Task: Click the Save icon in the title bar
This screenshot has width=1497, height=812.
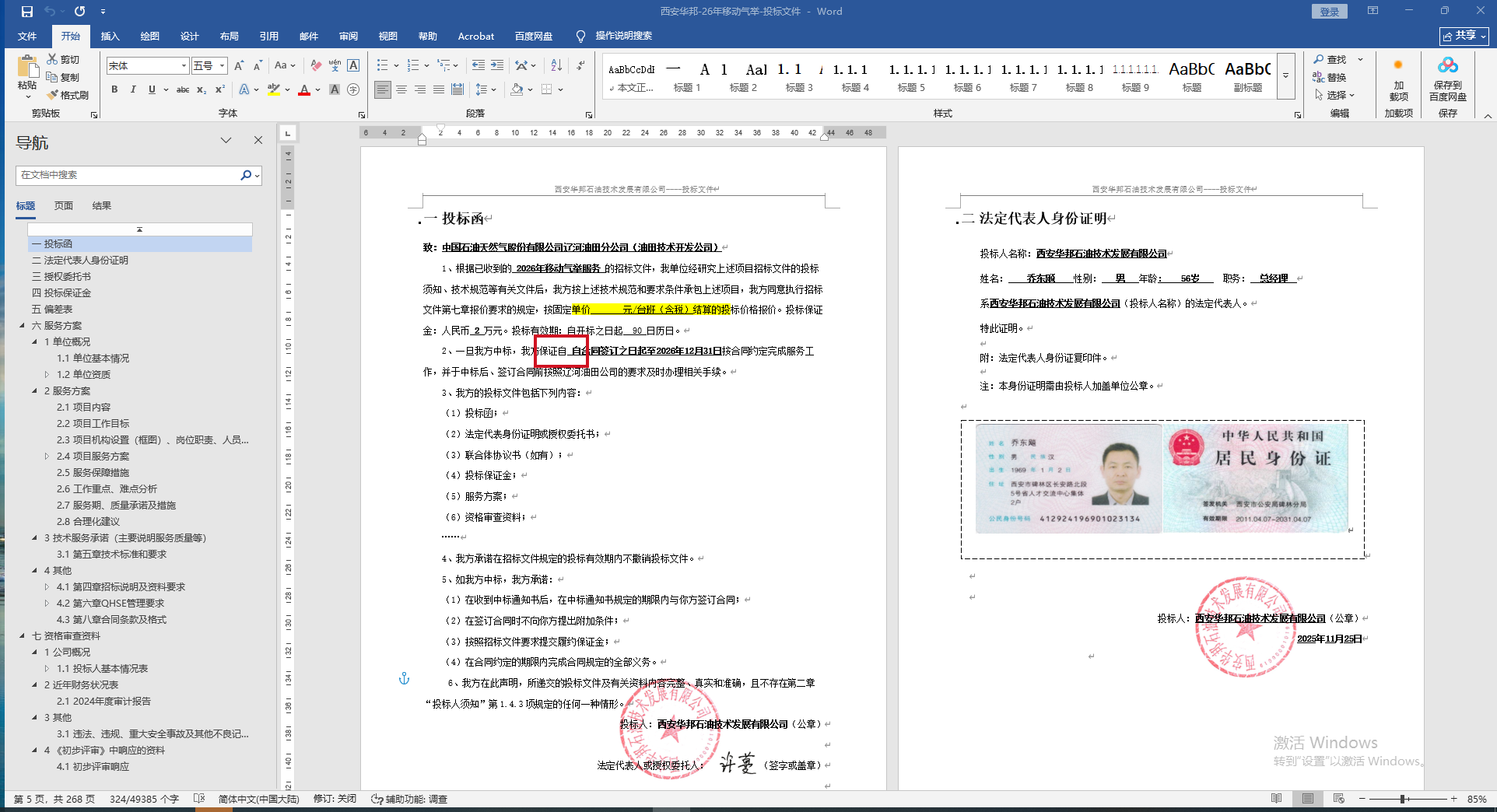Action: pos(27,12)
